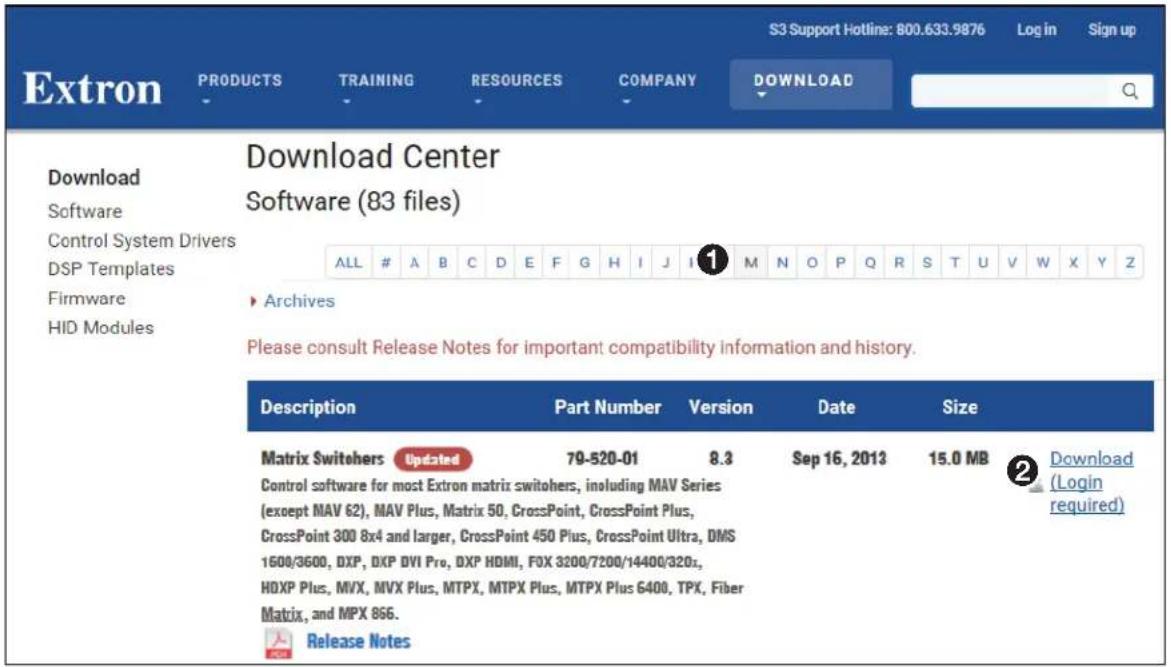Filter software by letter Z

pyautogui.click(x=1130, y=263)
